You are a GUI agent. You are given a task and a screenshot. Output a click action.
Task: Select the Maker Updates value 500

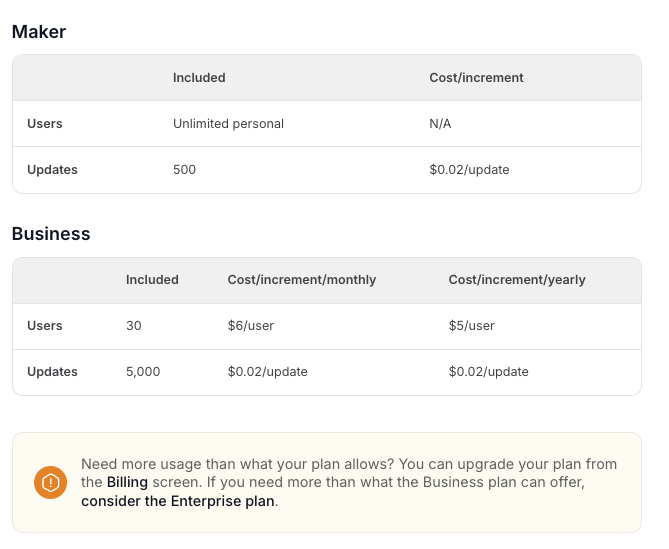pos(184,170)
